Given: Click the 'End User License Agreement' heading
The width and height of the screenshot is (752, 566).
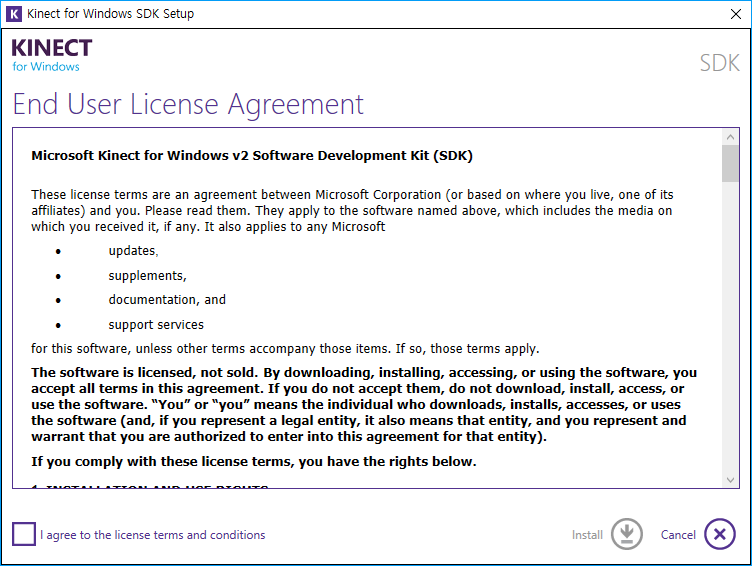Looking at the screenshot, I should (x=188, y=105).
